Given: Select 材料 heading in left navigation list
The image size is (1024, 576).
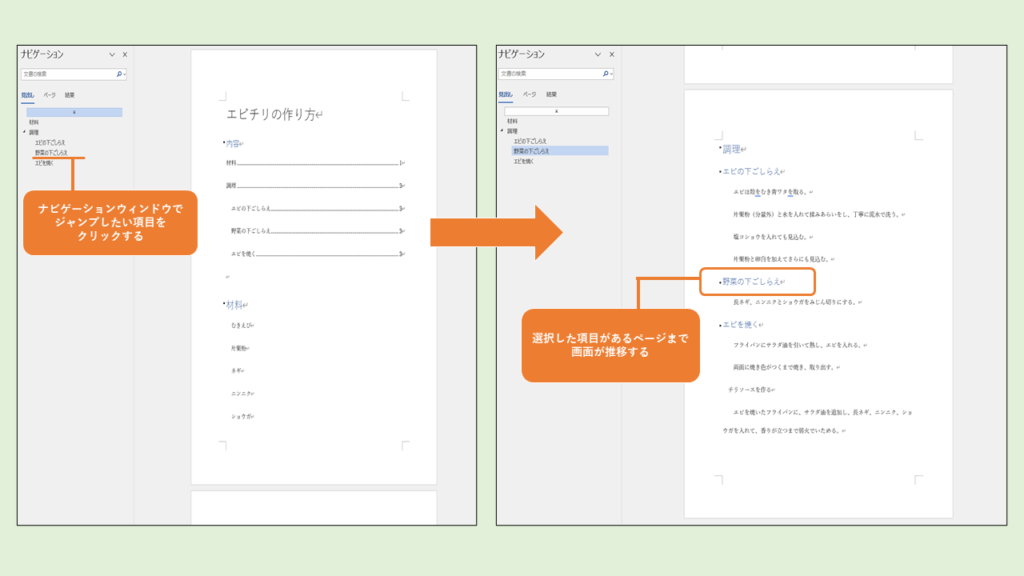Looking at the screenshot, I should tap(35, 122).
